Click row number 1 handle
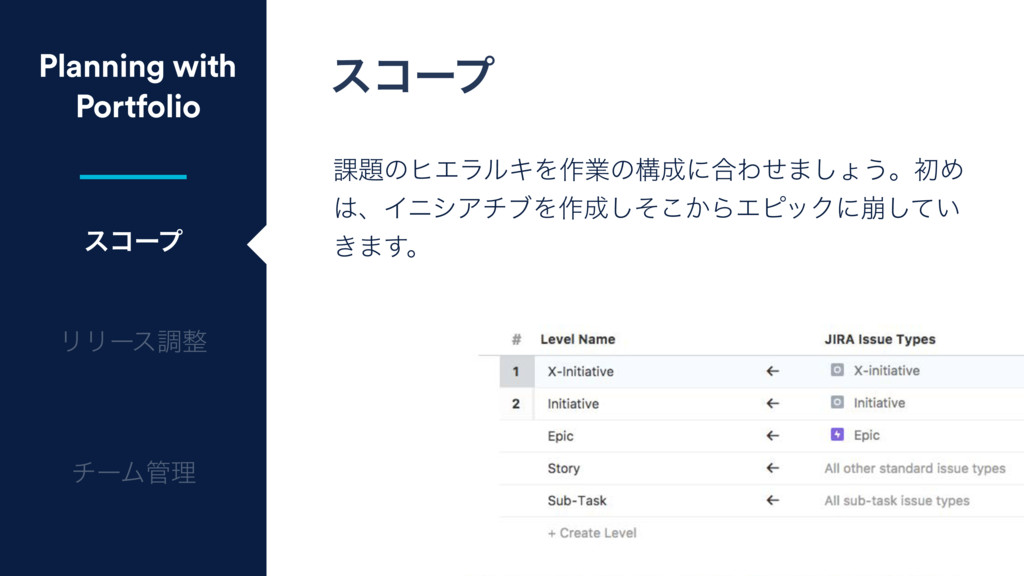This screenshot has width=1024, height=576. [517, 372]
